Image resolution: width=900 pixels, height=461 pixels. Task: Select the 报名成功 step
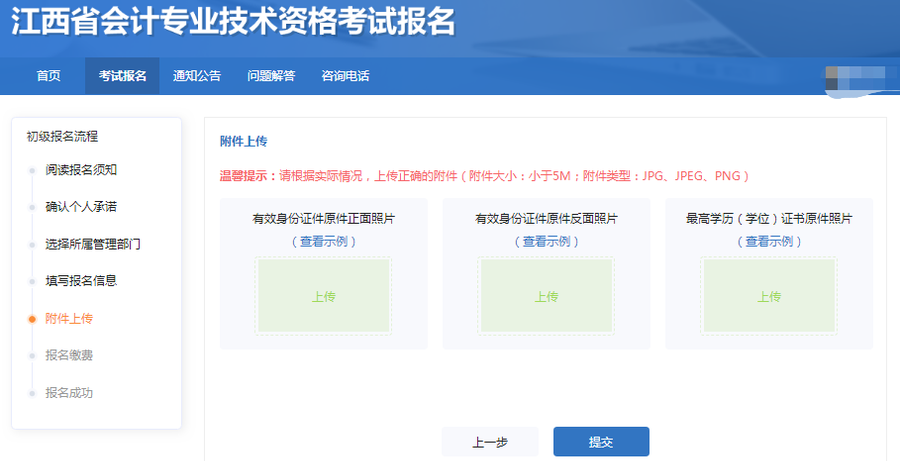coord(69,393)
